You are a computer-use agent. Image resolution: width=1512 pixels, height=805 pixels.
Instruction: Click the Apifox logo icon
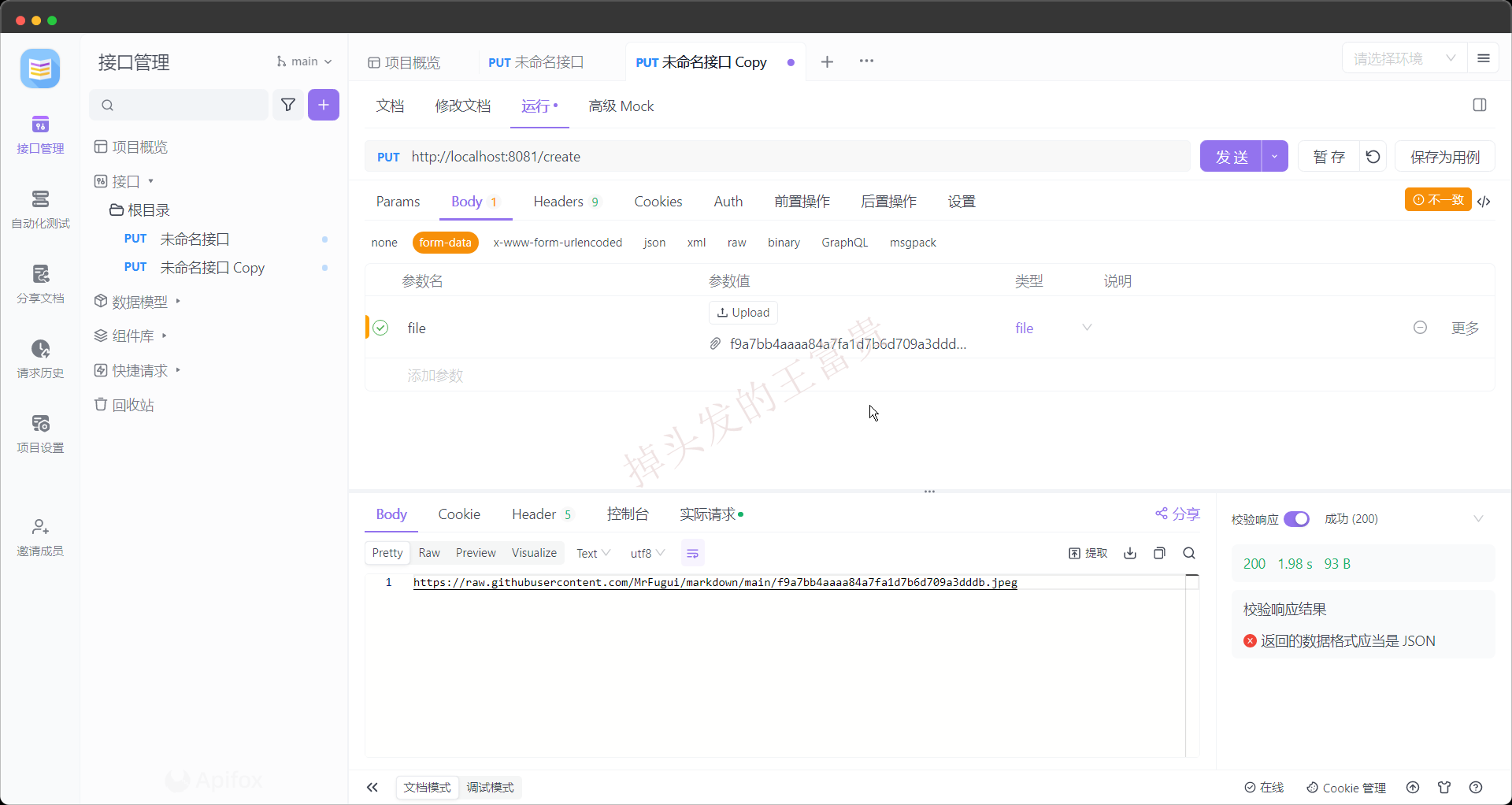[x=40, y=69]
